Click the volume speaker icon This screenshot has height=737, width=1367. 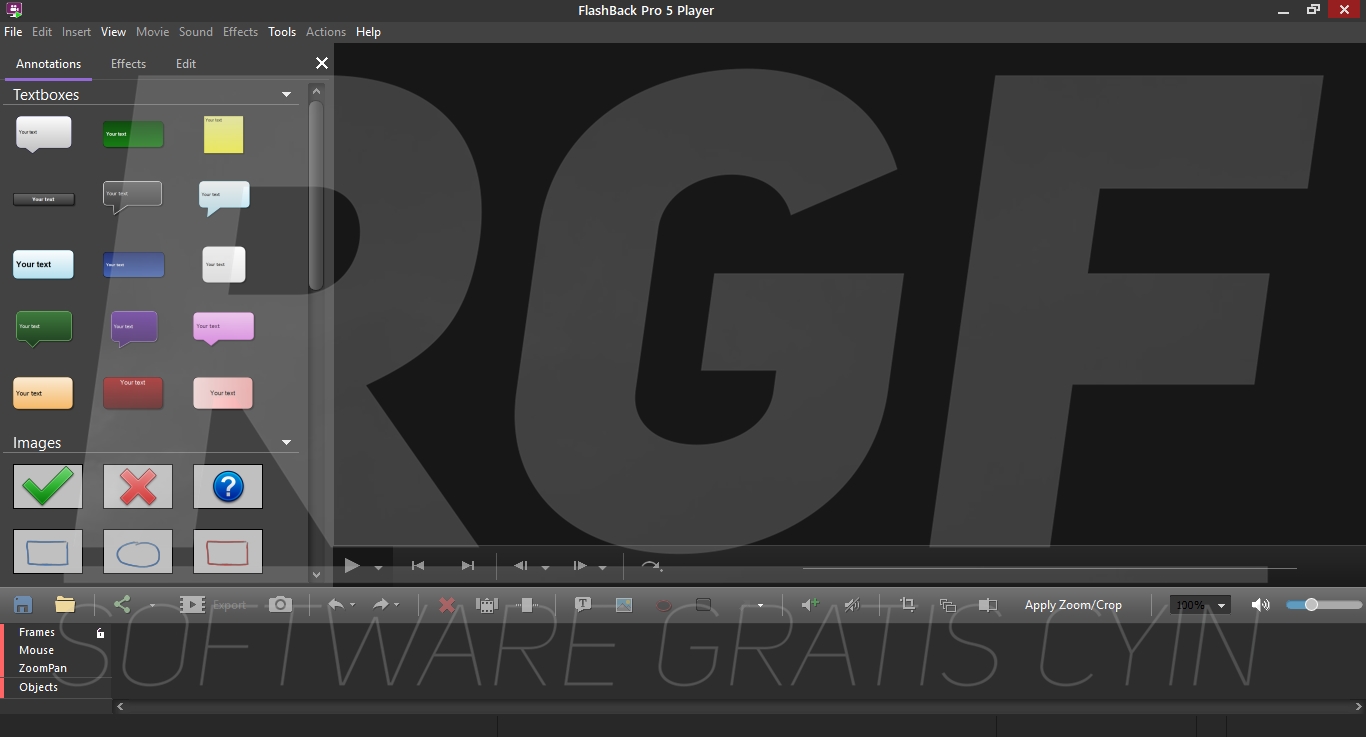point(1260,604)
